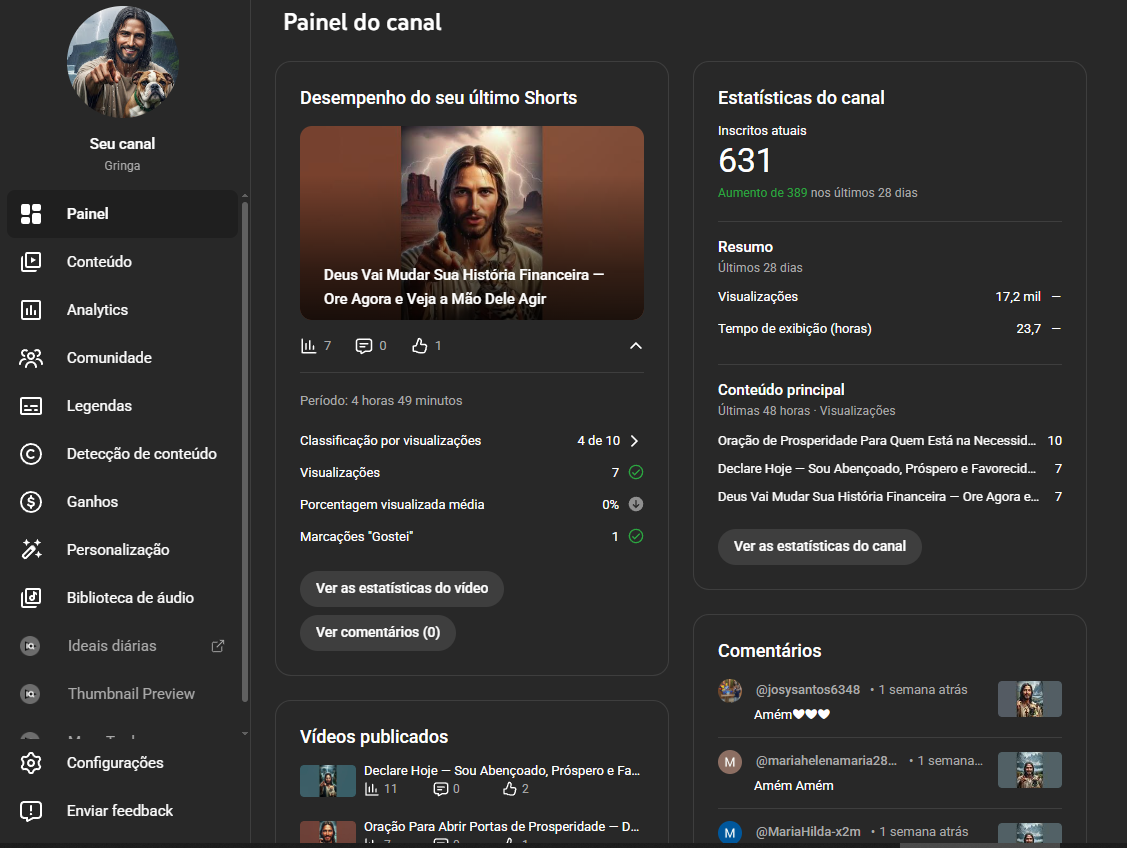Click the Thumbnail Preview round icon
Image resolution: width=1127 pixels, height=848 pixels.
tap(30, 694)
